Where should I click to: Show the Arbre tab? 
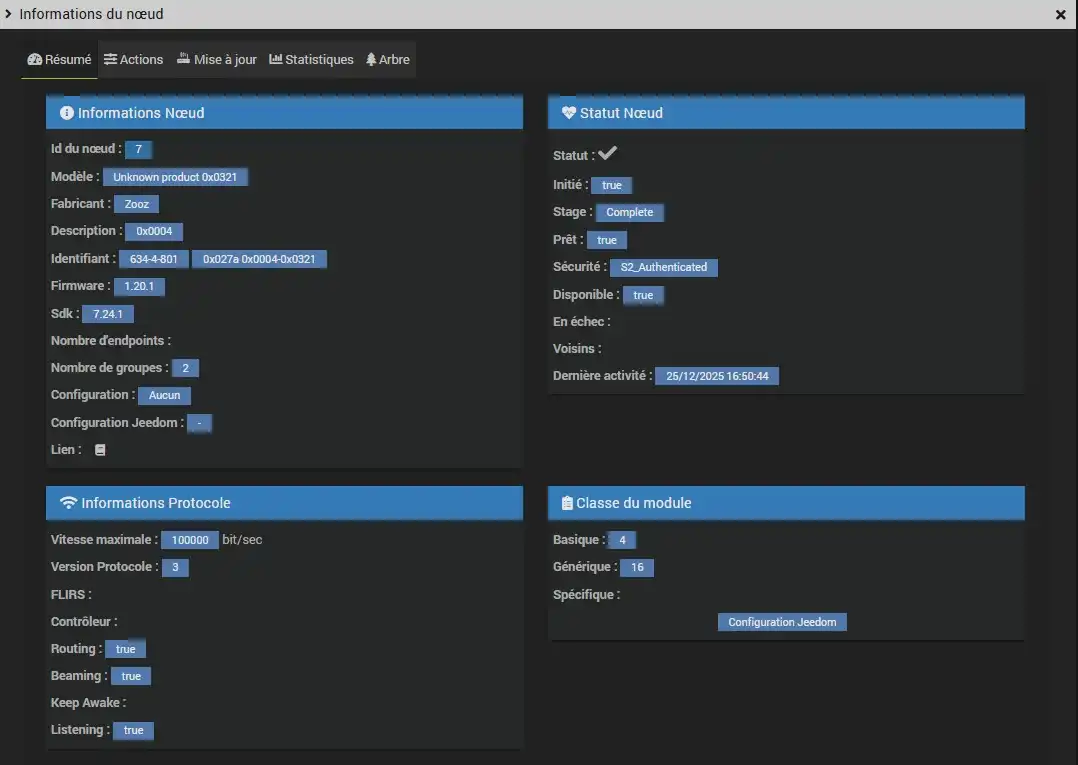(x=387, y=60)
